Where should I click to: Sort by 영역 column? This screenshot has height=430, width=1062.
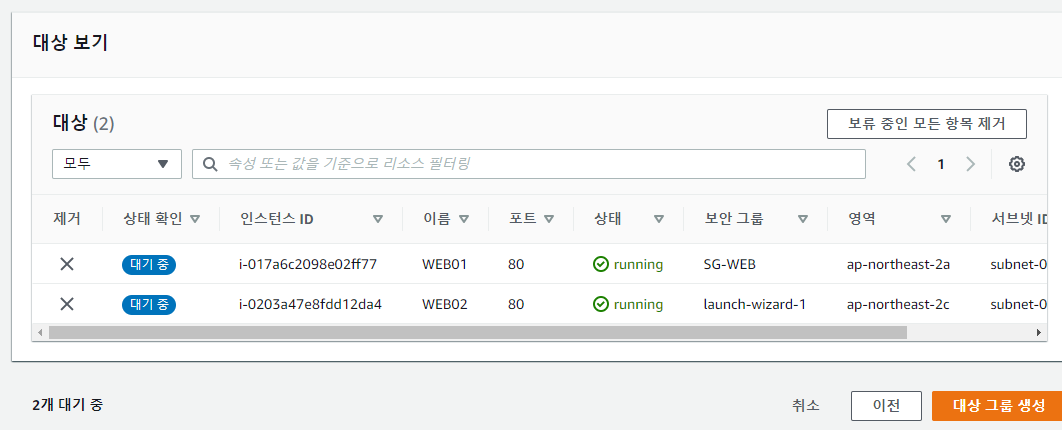click(946, 219)
